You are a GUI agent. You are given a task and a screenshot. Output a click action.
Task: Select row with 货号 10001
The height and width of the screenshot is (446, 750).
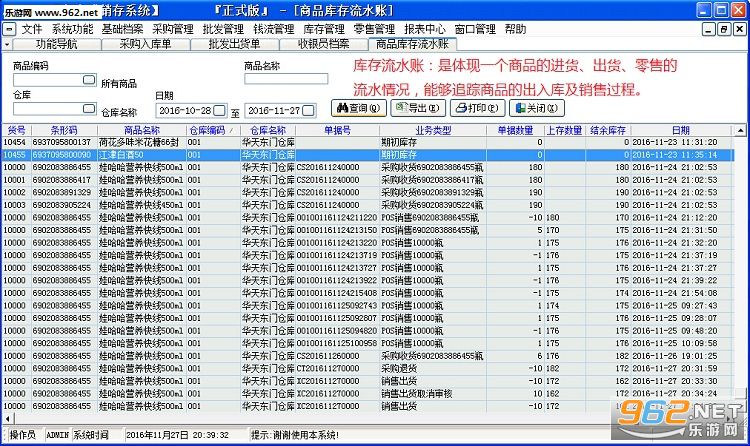point(367,180)
